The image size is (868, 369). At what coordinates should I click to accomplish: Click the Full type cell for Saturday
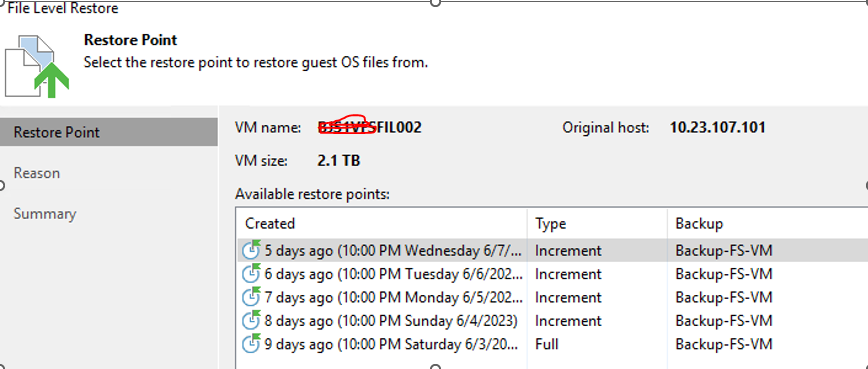point(547,344)
